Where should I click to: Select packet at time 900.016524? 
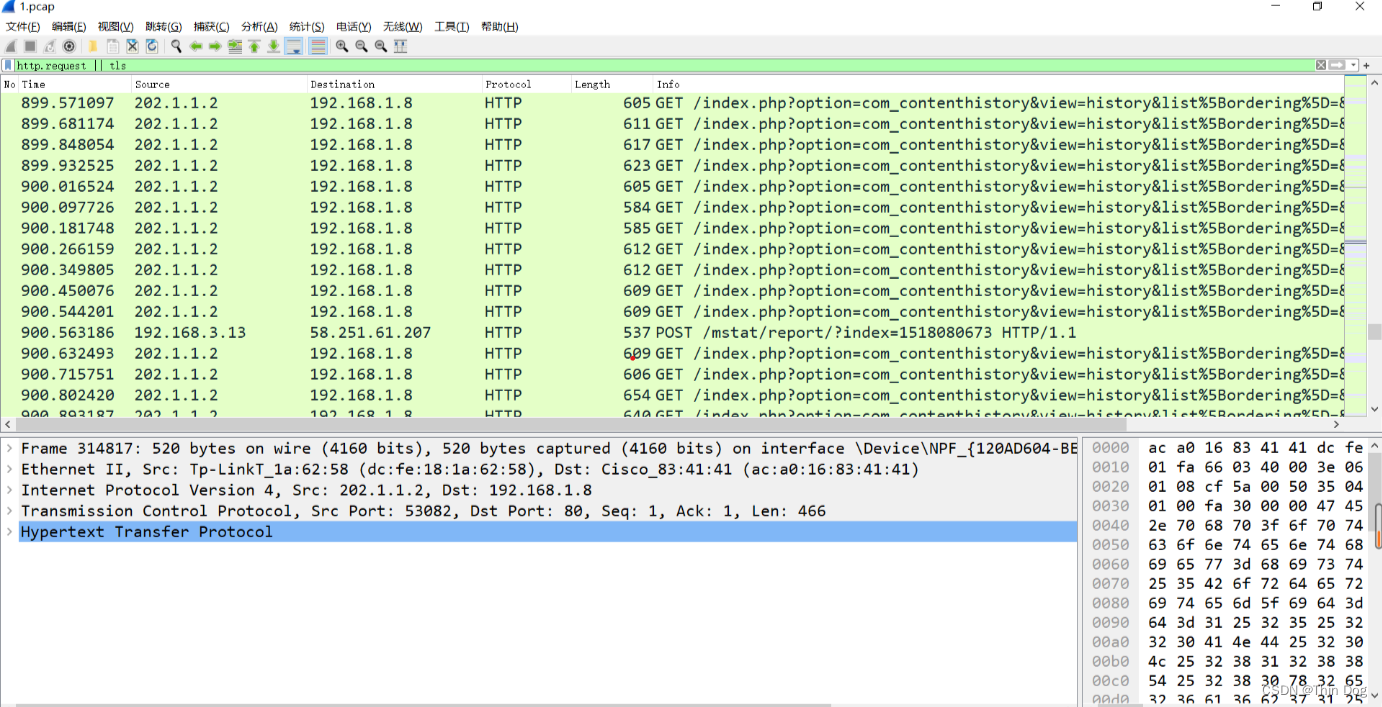672,186
